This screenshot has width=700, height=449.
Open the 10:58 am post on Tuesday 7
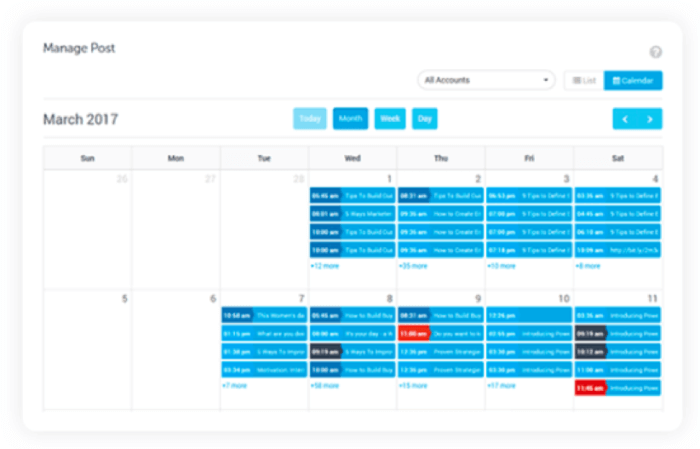pos(263,315)
